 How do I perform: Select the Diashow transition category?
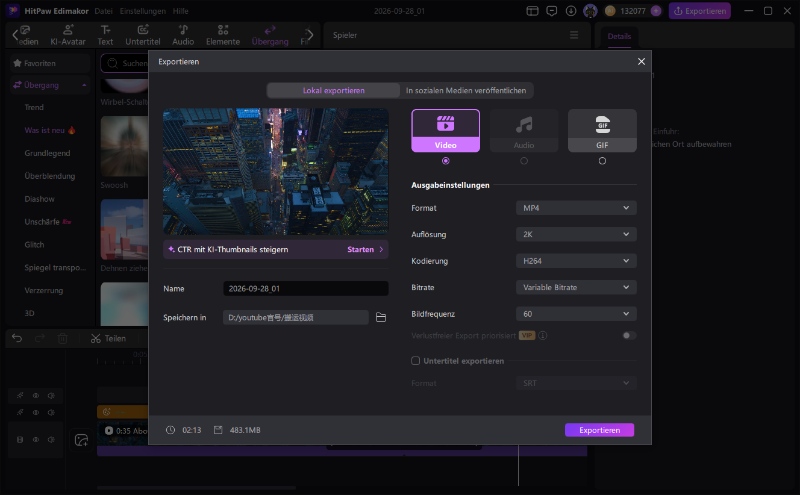pyautogui.click(x=39, y=199)
